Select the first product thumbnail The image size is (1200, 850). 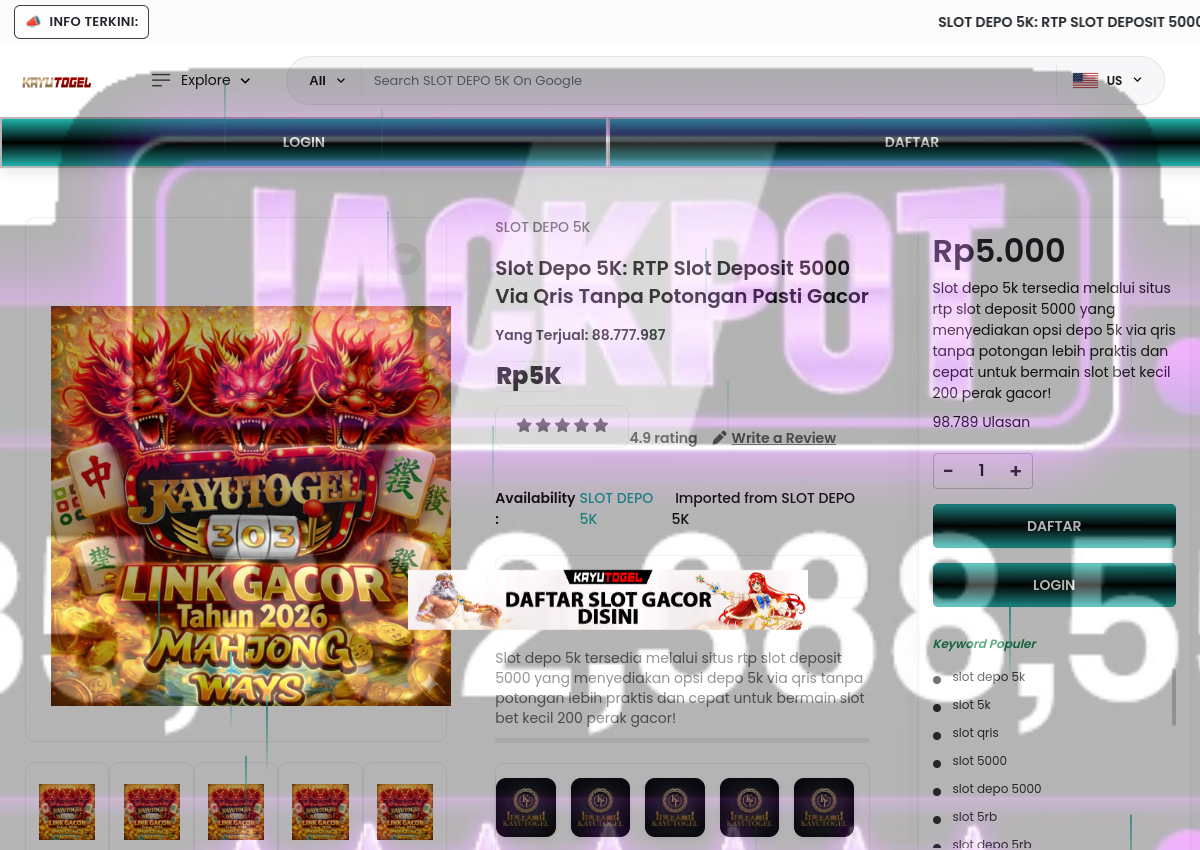[67, 811]
